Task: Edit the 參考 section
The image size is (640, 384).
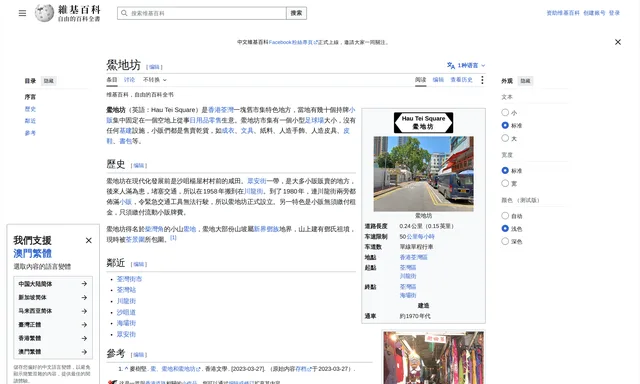Action: pyautogui.click(x=139, y=355)
